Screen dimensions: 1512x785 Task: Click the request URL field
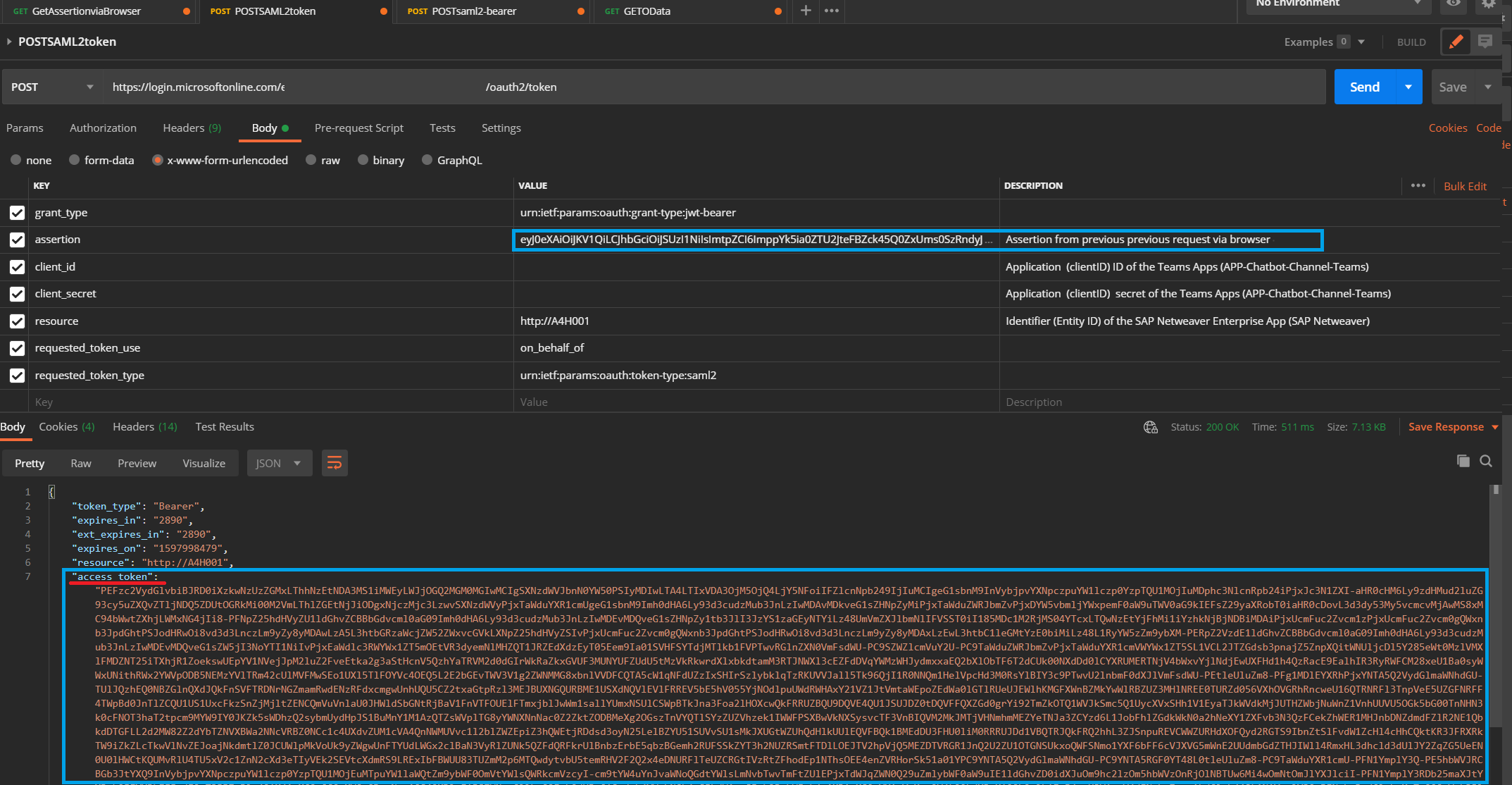[x=715, y=87]
